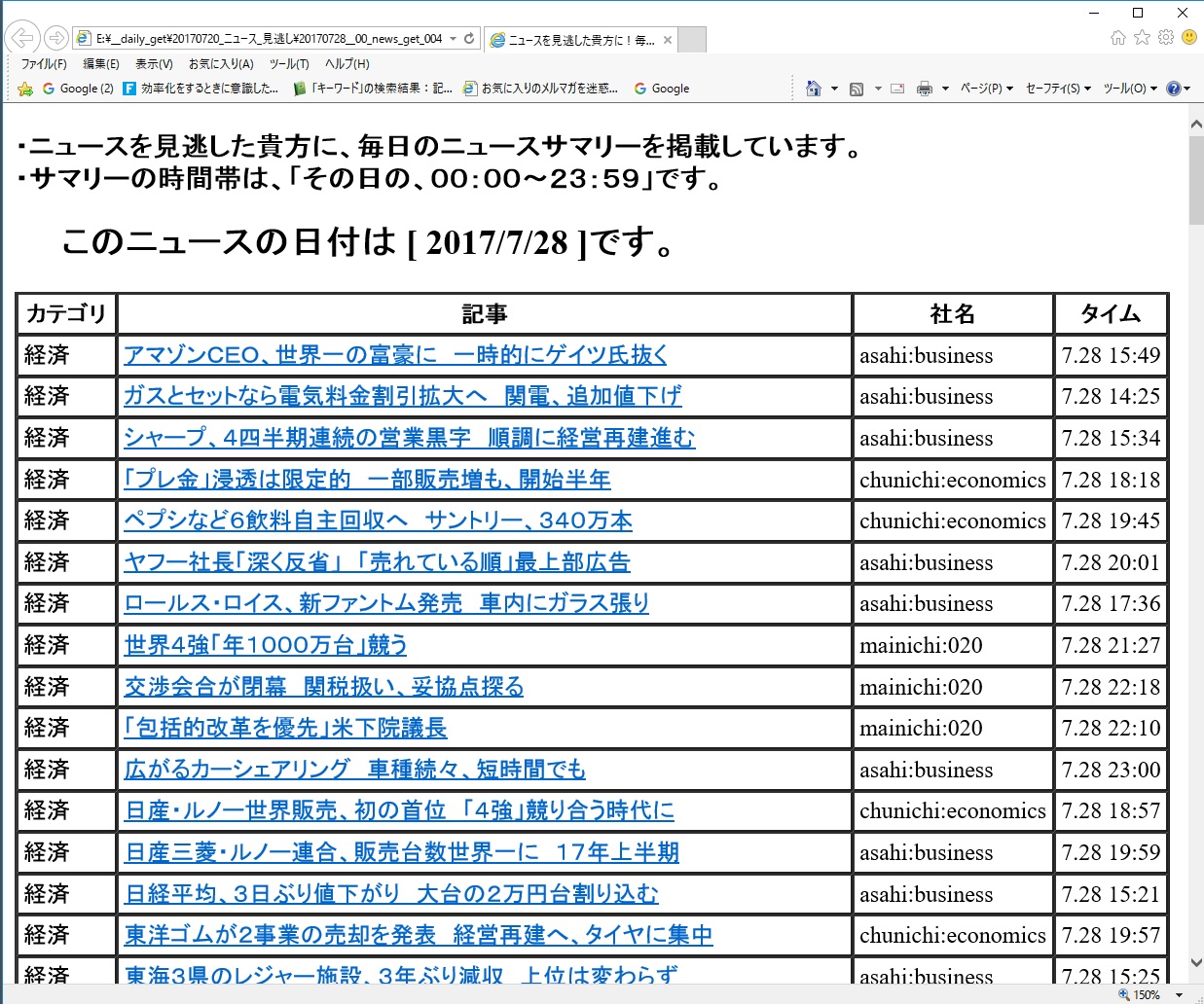Select the time cell '7.28 15:49'
Viewport: 1204px width, 1005px height.
[x=1111, y=355]
